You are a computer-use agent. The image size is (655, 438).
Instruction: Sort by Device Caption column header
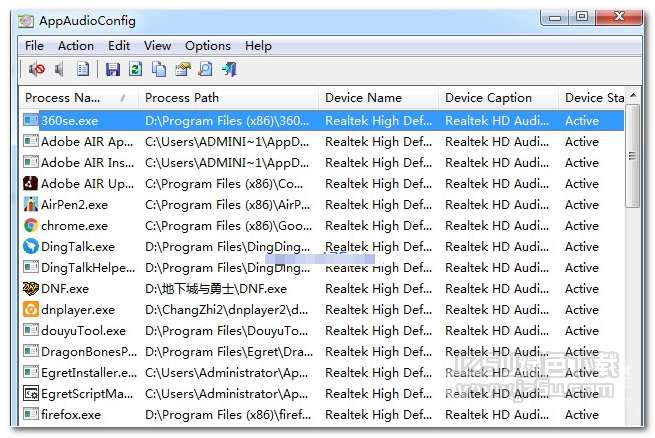pos(498,98)
